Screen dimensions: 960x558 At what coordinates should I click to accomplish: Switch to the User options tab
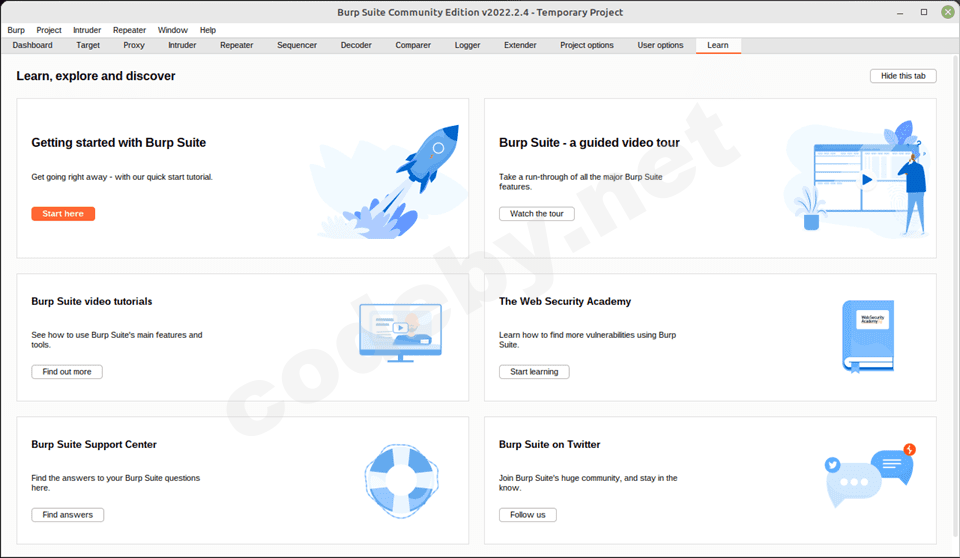tap(660, 45)
